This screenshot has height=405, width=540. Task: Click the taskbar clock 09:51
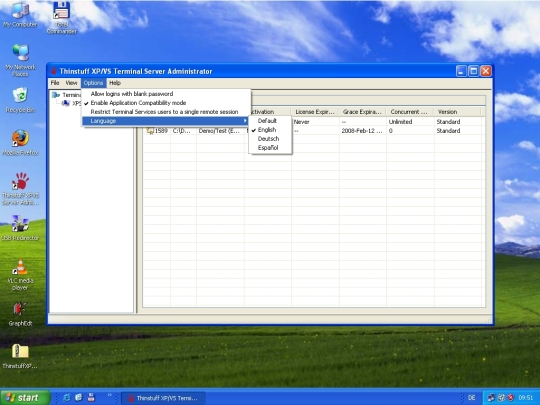[x=526, y=398]
